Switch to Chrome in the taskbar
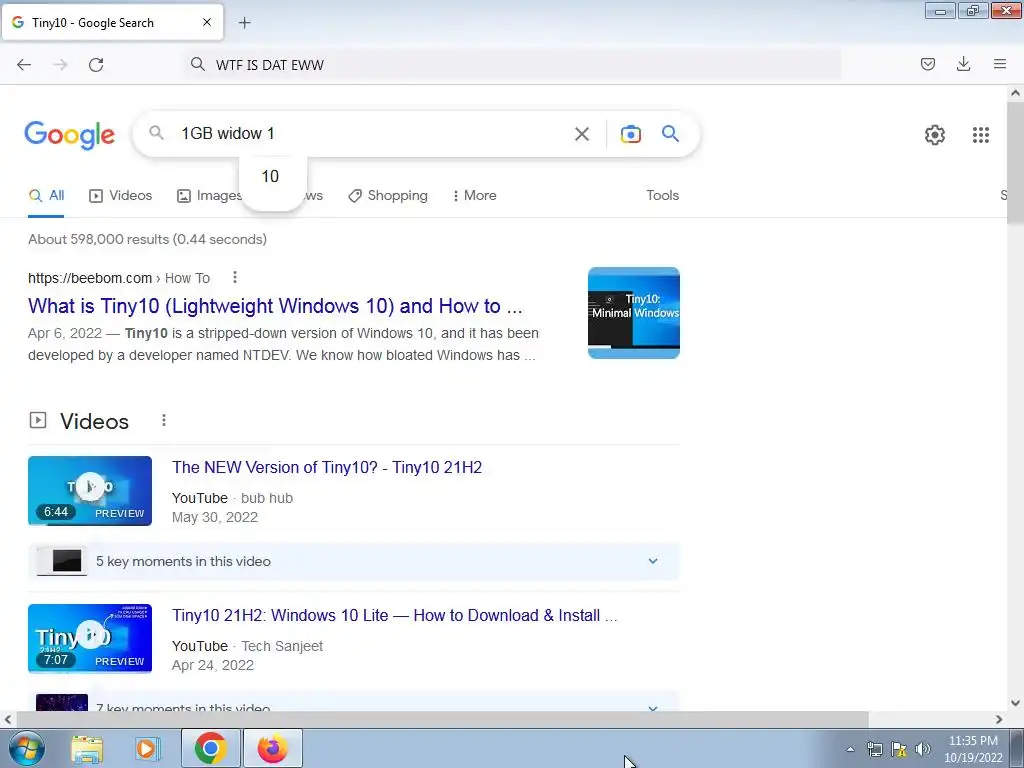Viewport: 1024px width, 768px height. coord(210,748)
